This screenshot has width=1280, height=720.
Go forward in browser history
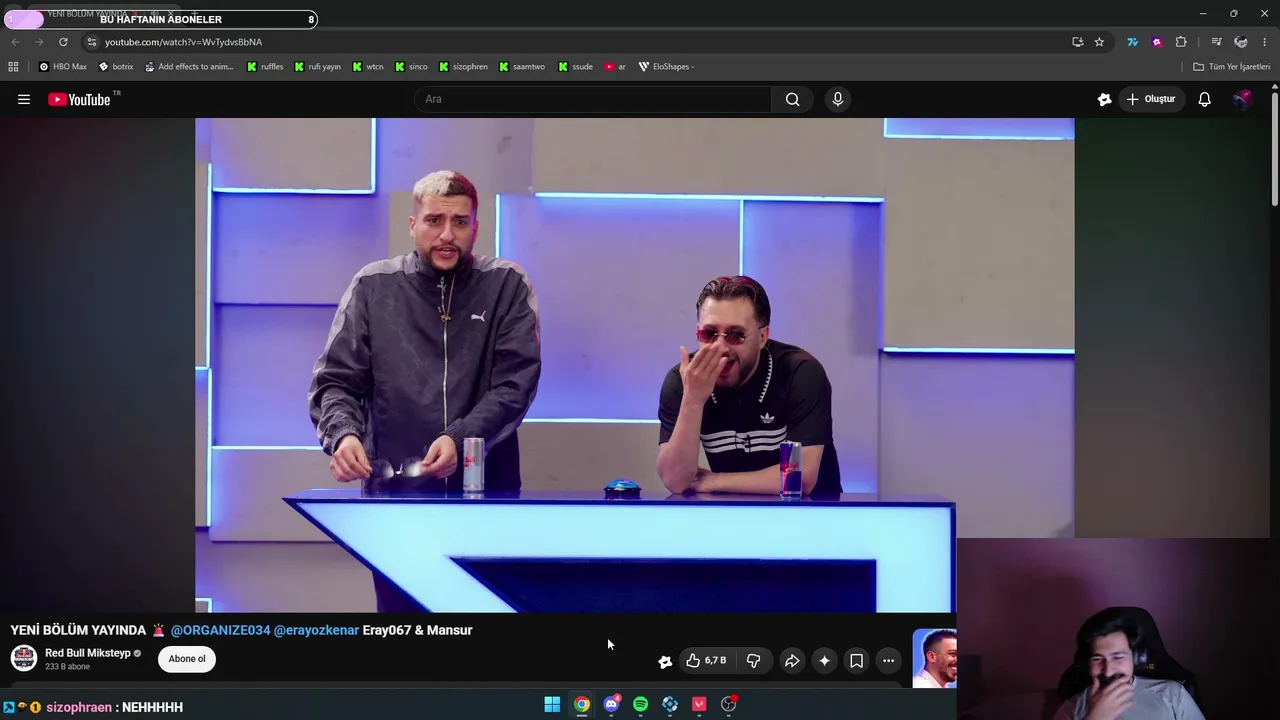pyautogui.click(x=39, y=42)
